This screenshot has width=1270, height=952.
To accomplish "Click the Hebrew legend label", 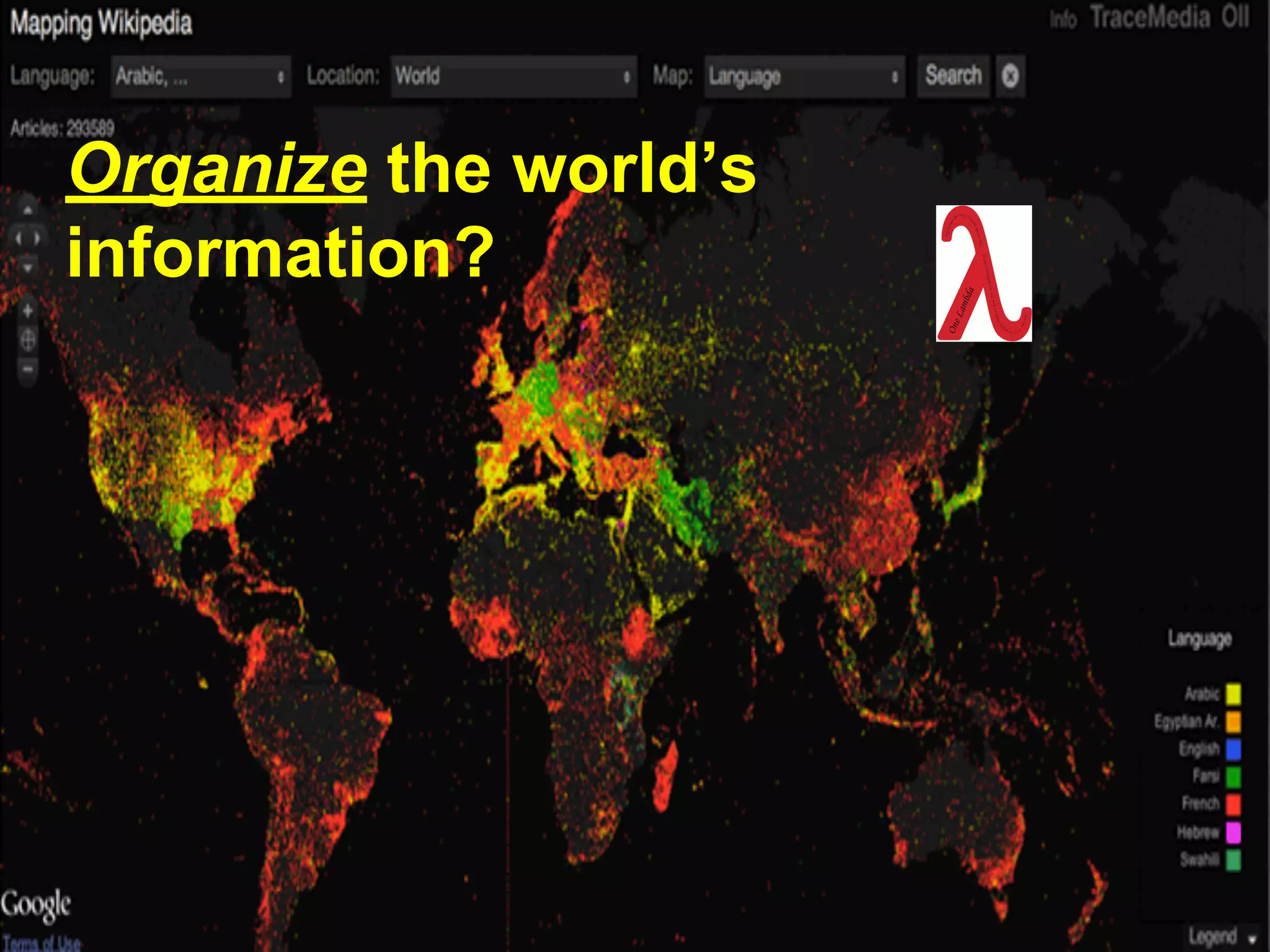I will pyautogui.click(x=1198, y=832).
